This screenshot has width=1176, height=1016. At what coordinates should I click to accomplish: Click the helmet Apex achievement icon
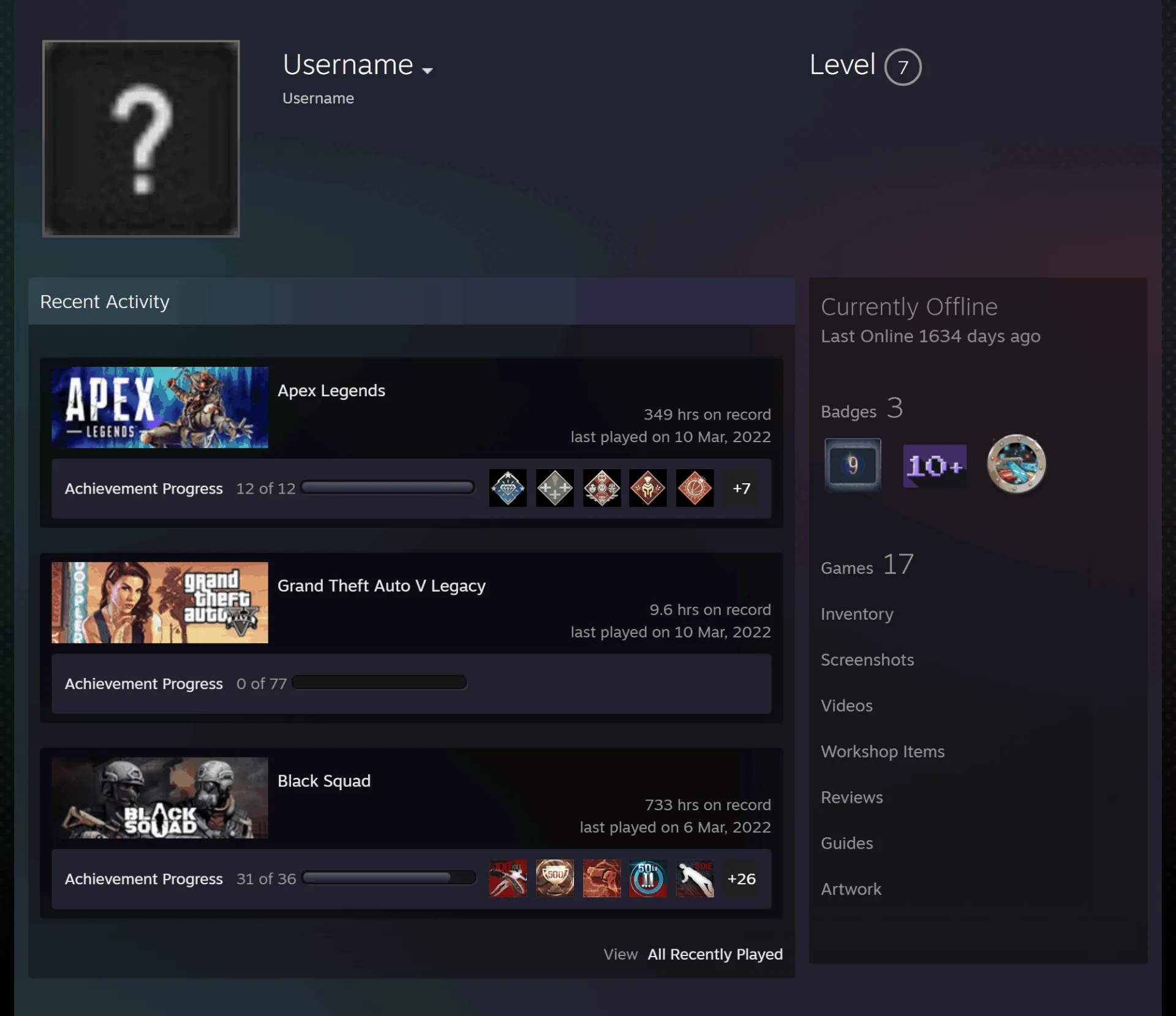[x=648, y=488]
